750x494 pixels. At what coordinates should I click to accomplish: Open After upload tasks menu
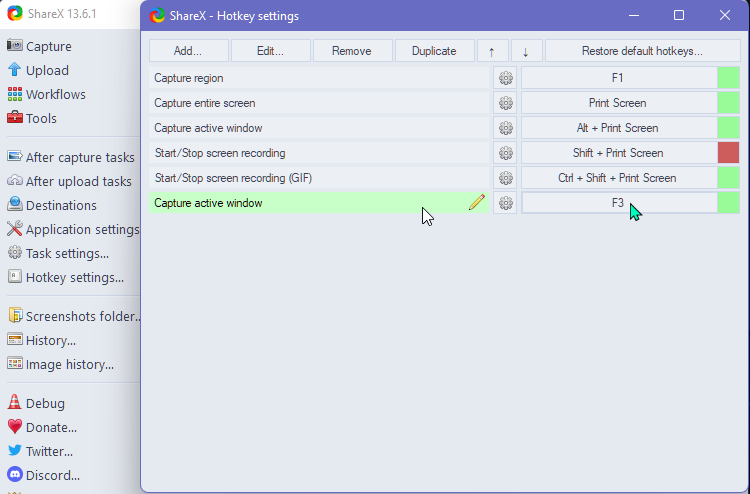point(69,181)
